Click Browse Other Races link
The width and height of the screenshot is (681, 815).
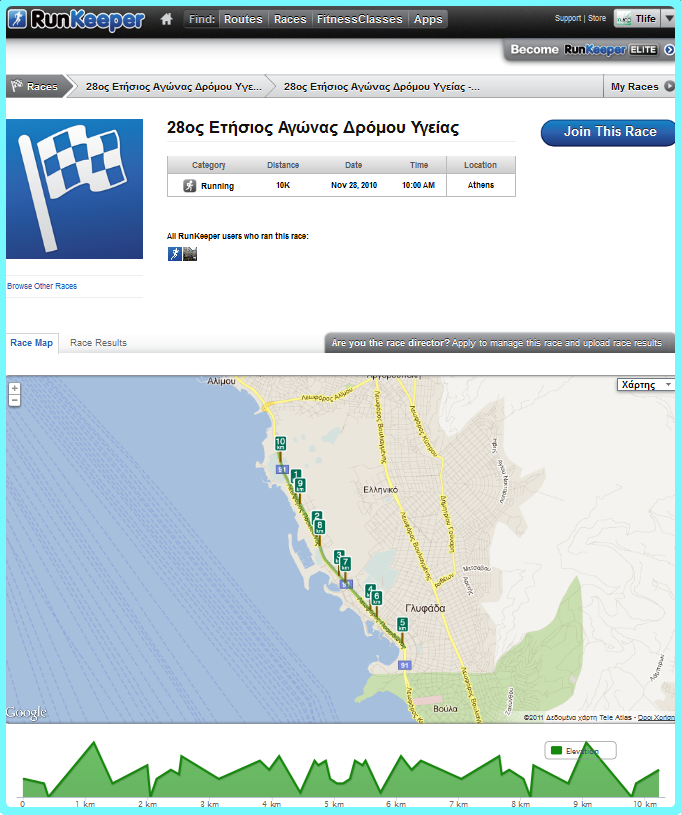(x=42, y=286)
